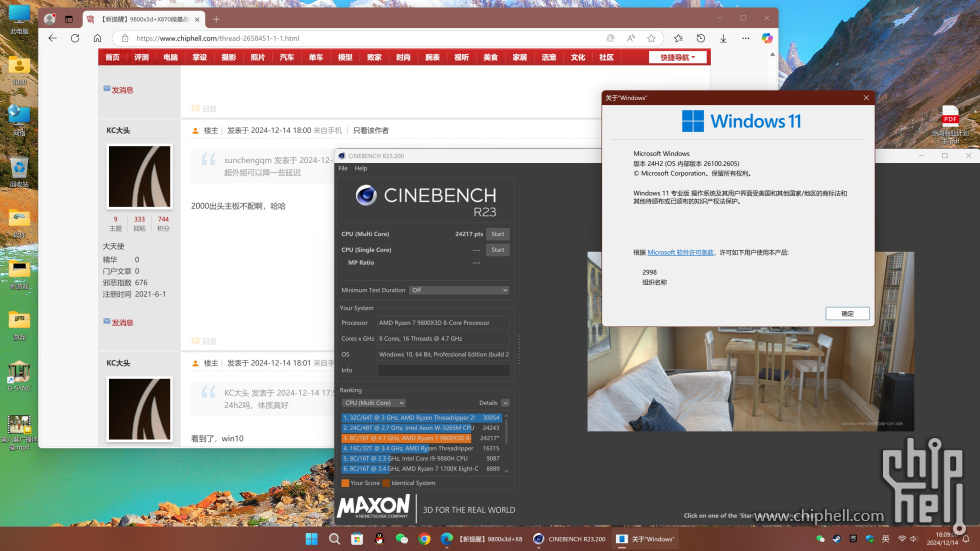Viewport: 980px width, 551px height.
Task: Select 社区 in chiphell nav bar
Action: (606, 57)
